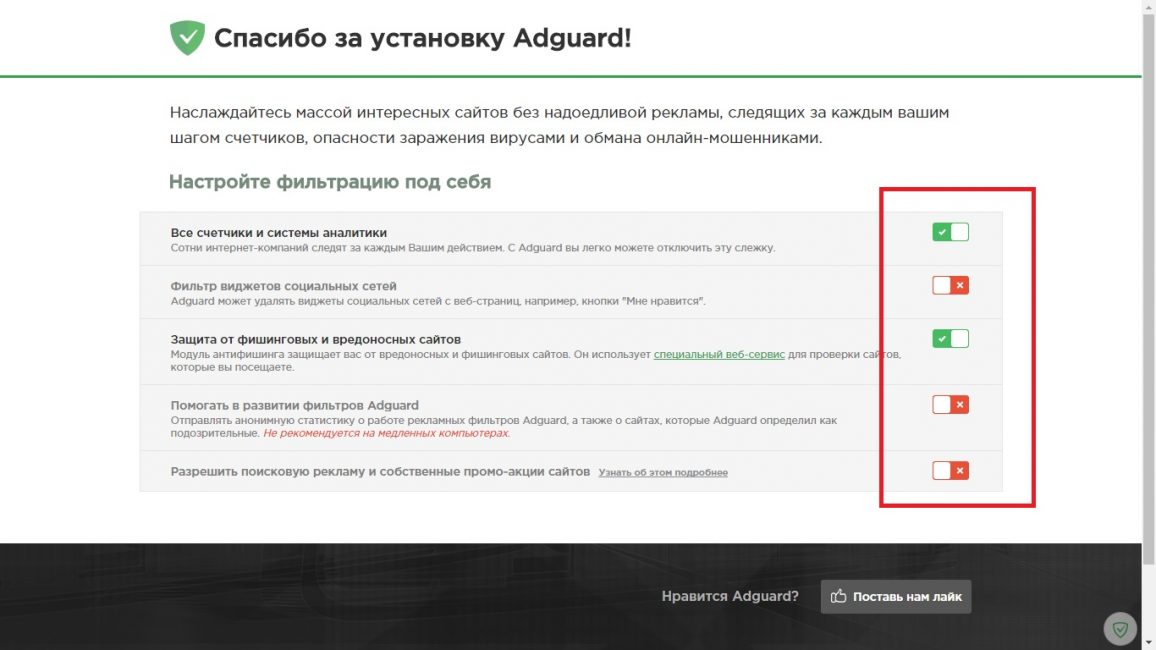Toggle allowing search ads and site promotions
The width and height of the screenshot is (1156, 650).
point(950,470)
